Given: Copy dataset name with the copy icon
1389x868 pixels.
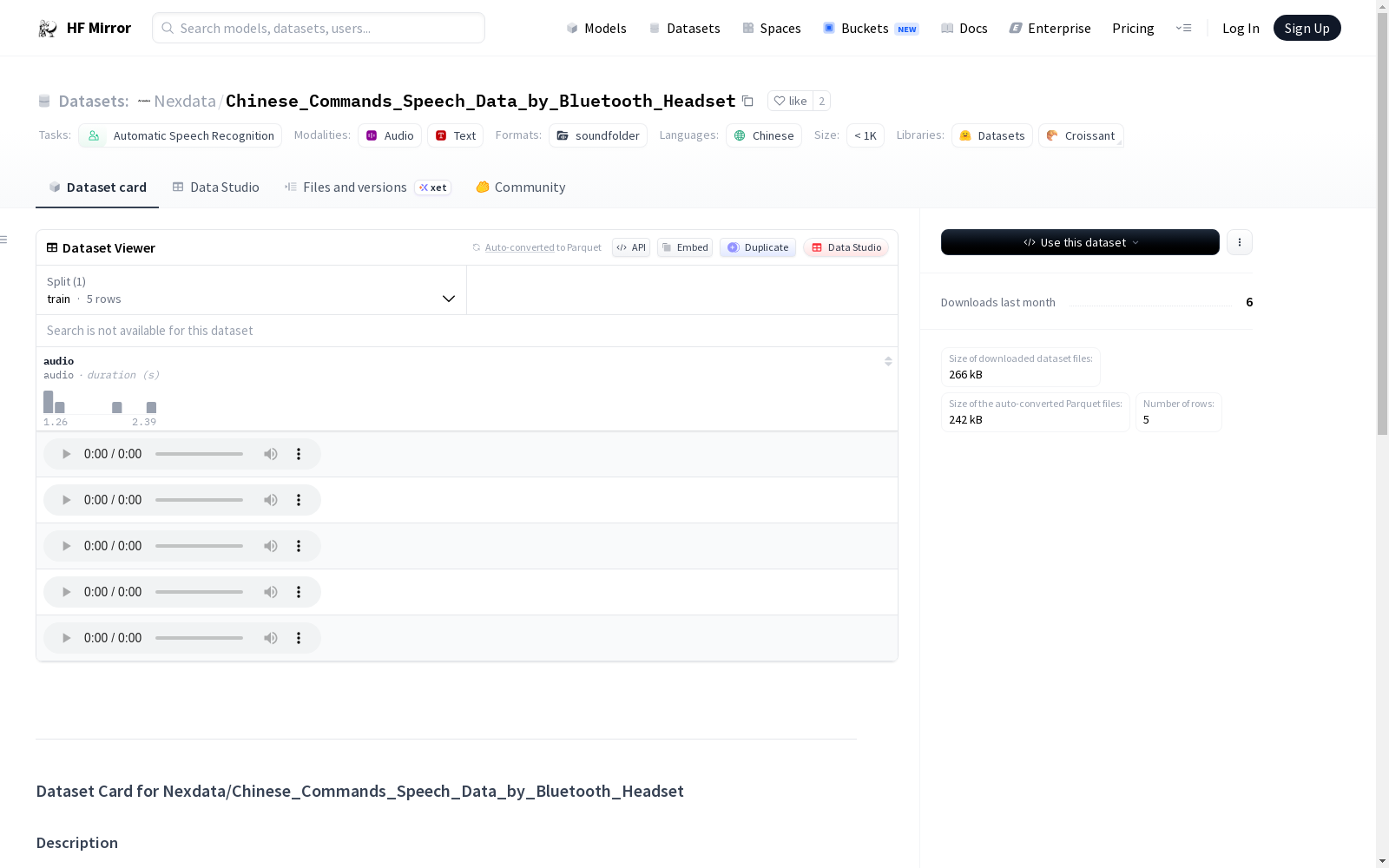Looking at the screenshot, I should pos(747,101).
